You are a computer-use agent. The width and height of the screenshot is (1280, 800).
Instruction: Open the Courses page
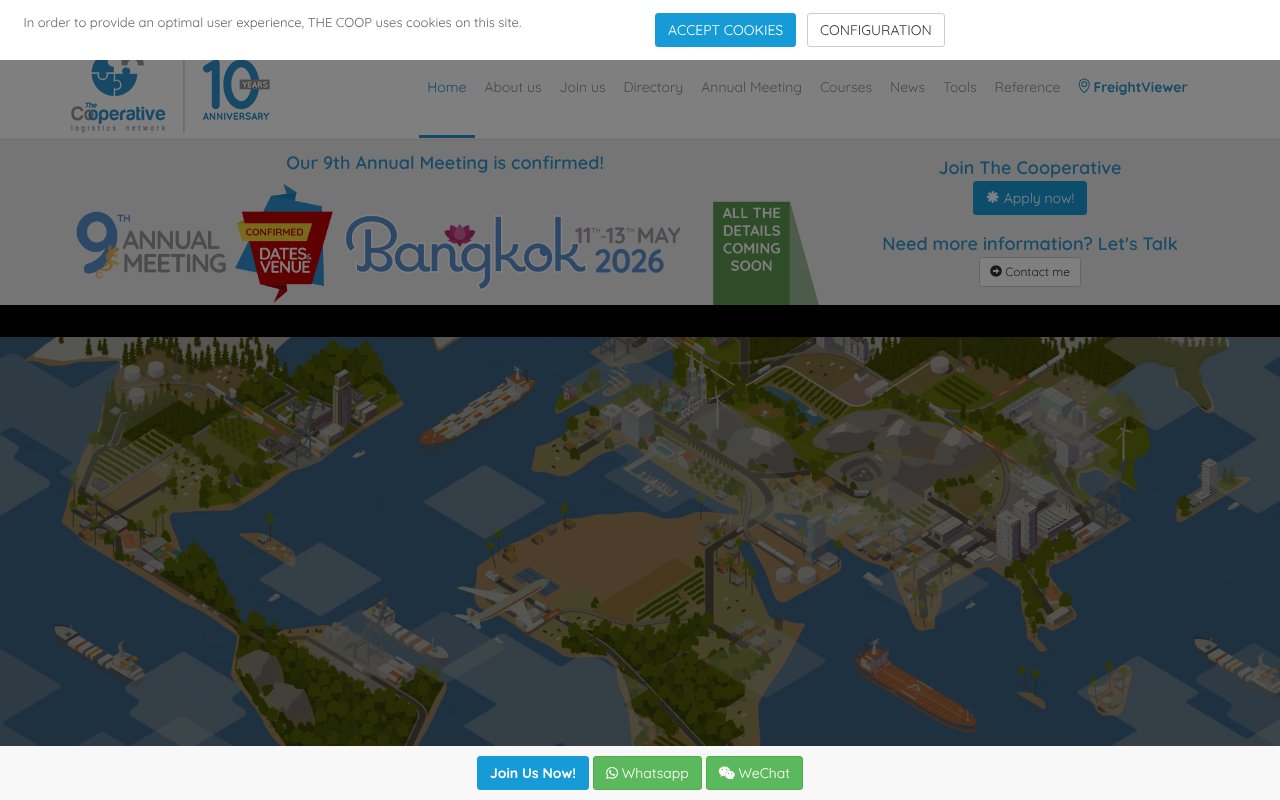point(846,88)
